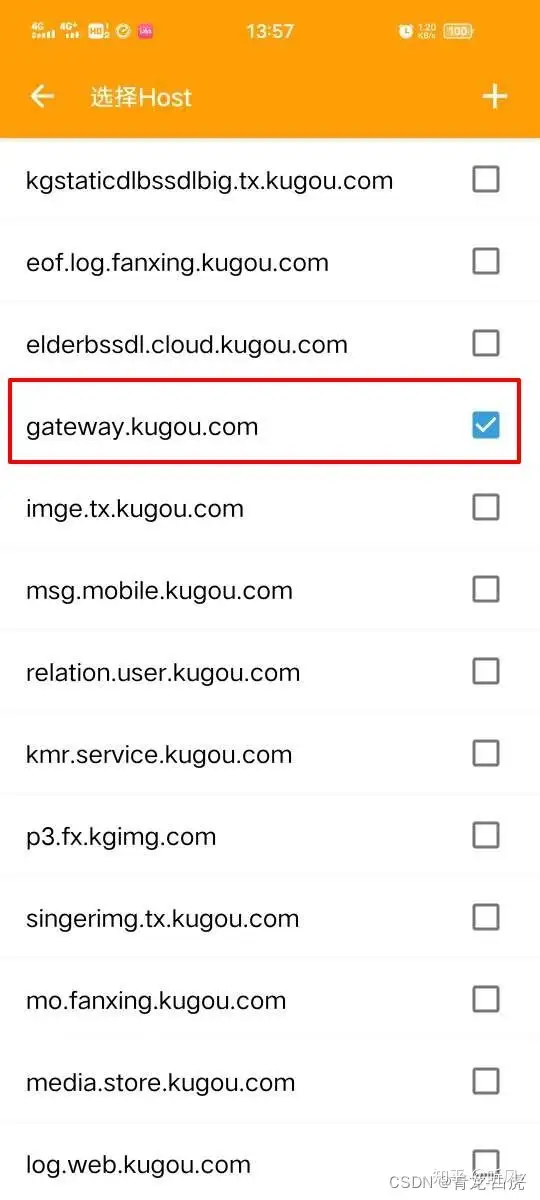Tap the battery icon in status bar
The width and height of the screenshot is (540, 1200).
pyautogui.click(x=459, y=31)
